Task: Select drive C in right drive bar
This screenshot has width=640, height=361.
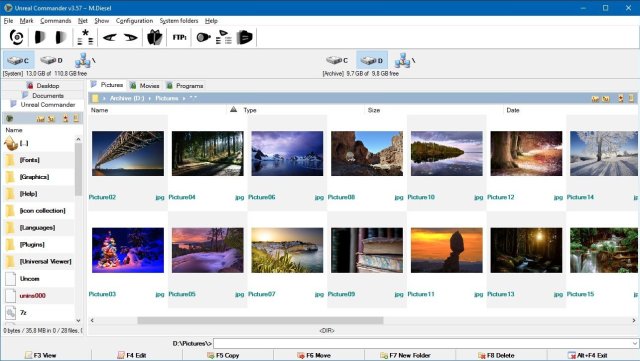Action: 337,60
